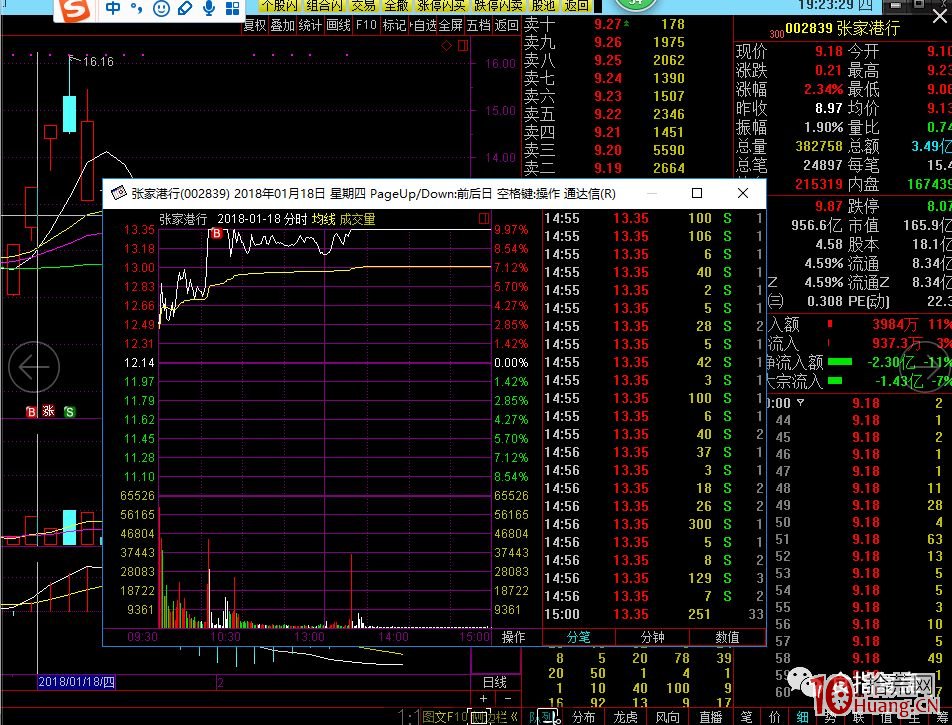Screen dimensions: 952x725
Task: Click 复权 in the chart toolbar
Action: (x=254, y=26)
